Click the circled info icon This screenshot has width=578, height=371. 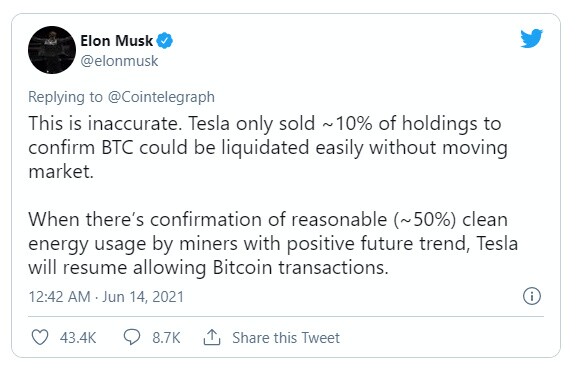[x=532, y=296]
